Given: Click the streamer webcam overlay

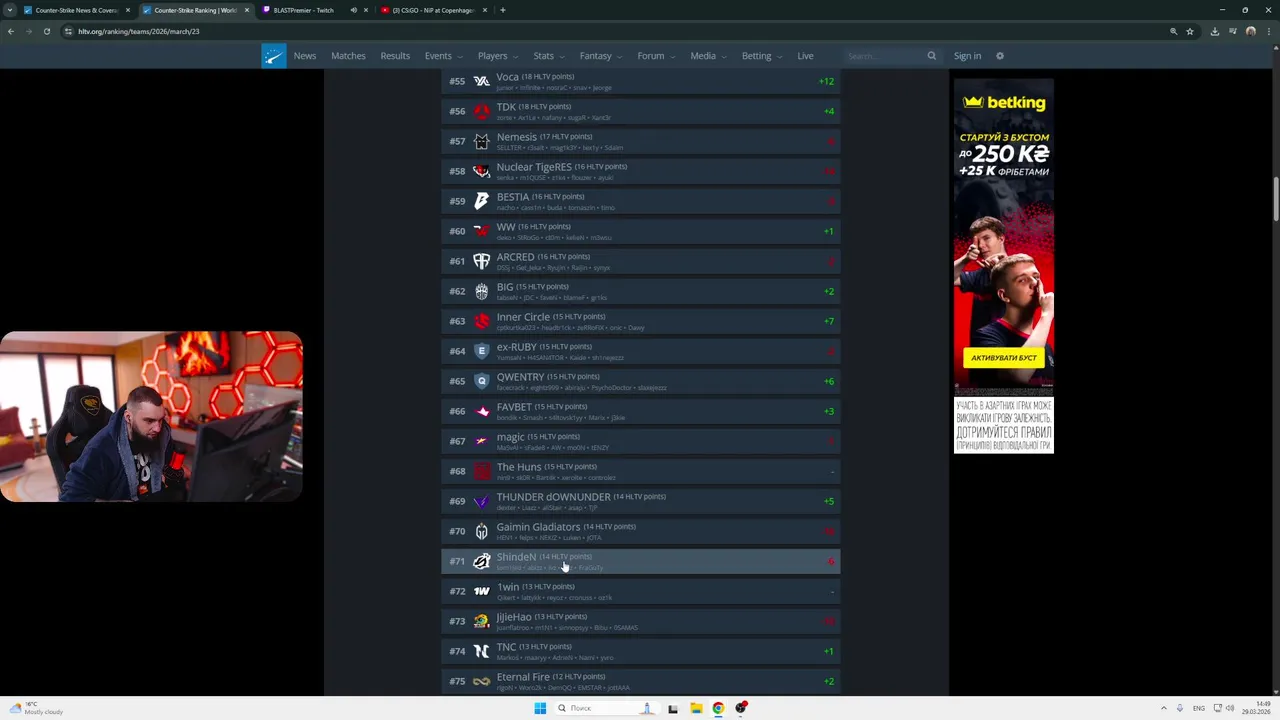Looking at the screenshot, I should tap(151, 416).
